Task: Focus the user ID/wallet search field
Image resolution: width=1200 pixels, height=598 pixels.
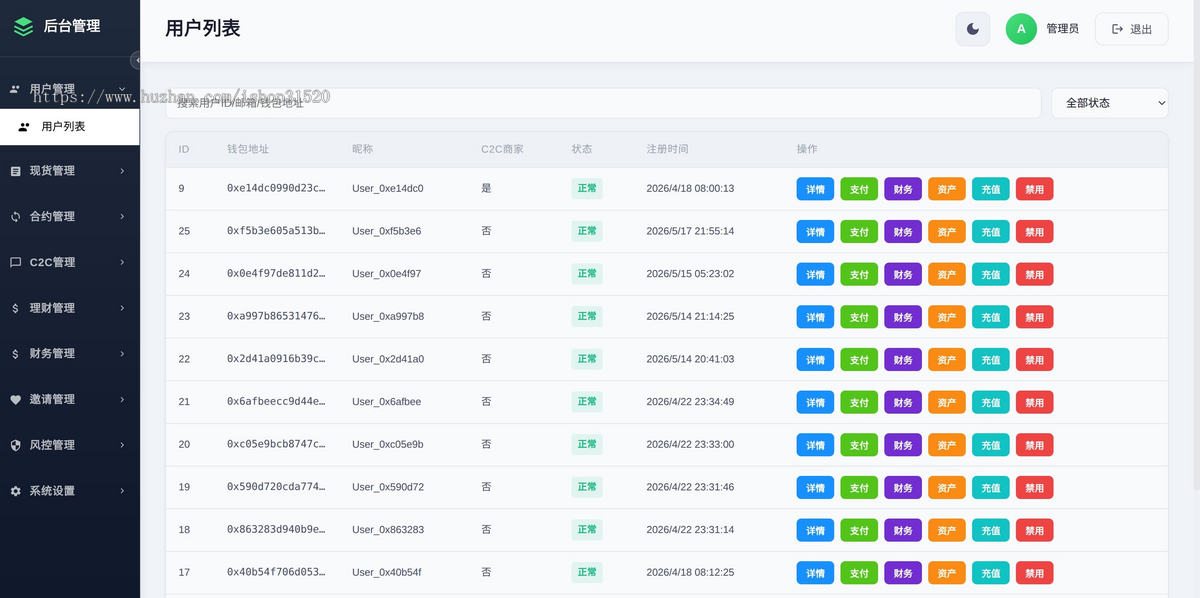Action: pyautogui.click(x=603, y=103)
